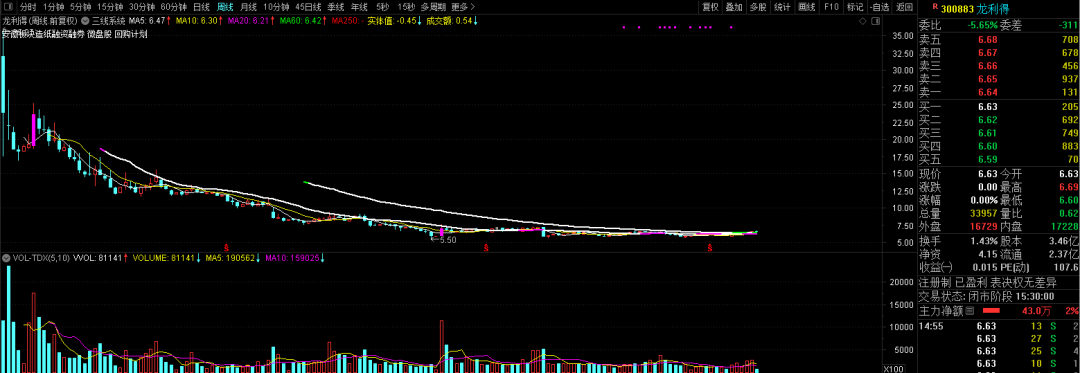
Task: Switch chart to 日线 period
Action: 201,7
